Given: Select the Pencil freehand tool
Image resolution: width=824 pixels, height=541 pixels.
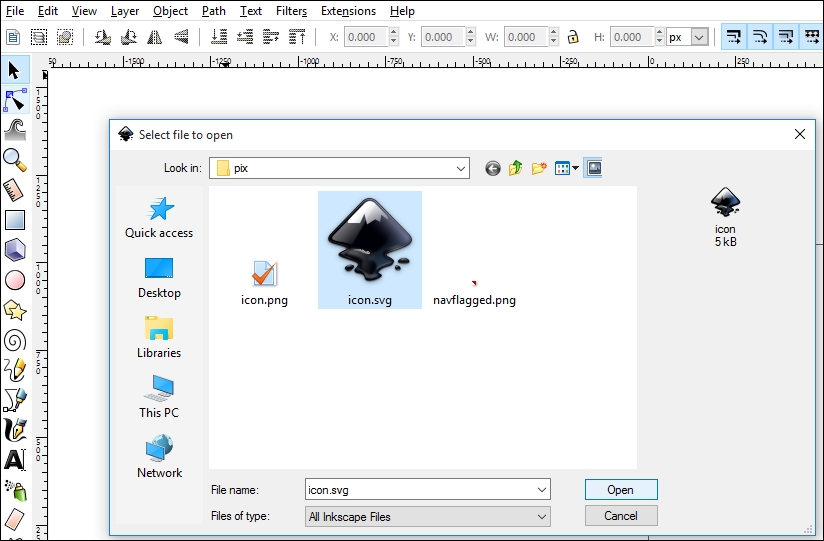Looking at the screenshot, I should [15, 370].
